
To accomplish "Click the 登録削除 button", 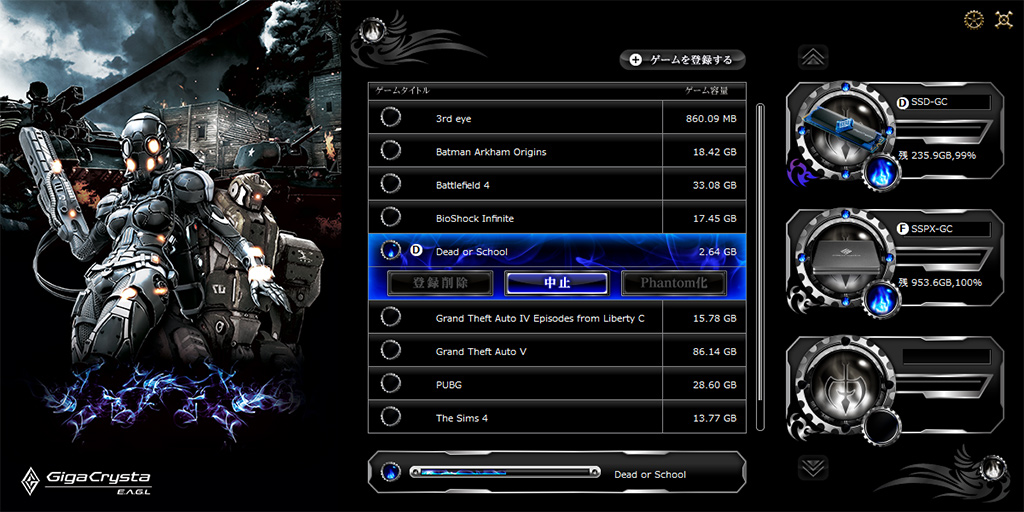I will point(440,283).
